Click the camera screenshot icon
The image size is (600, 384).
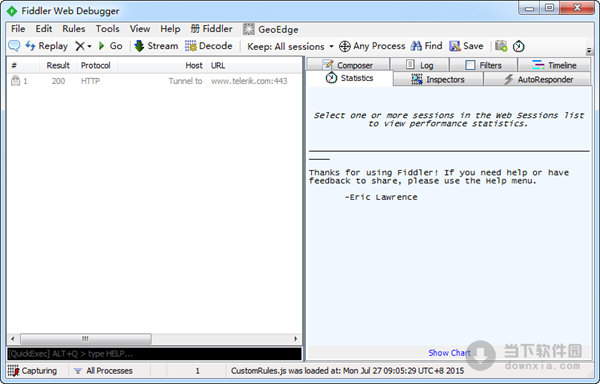pos(501,46)
